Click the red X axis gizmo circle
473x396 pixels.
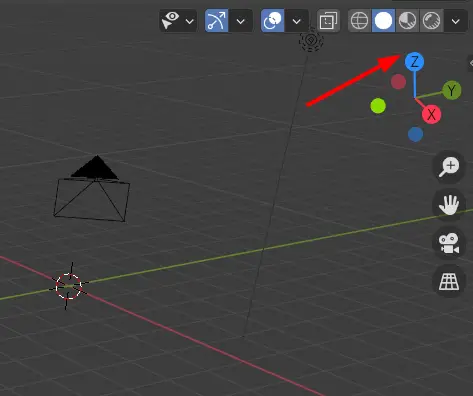(x=431, y=115)
